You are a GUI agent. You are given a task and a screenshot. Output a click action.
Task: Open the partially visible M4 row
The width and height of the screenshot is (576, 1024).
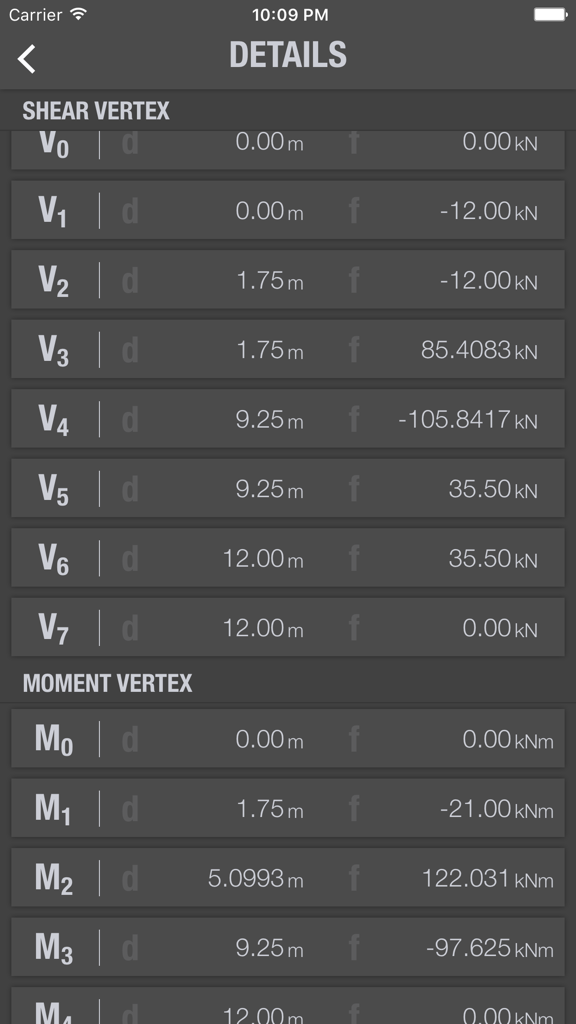[x=288, y=1012]
